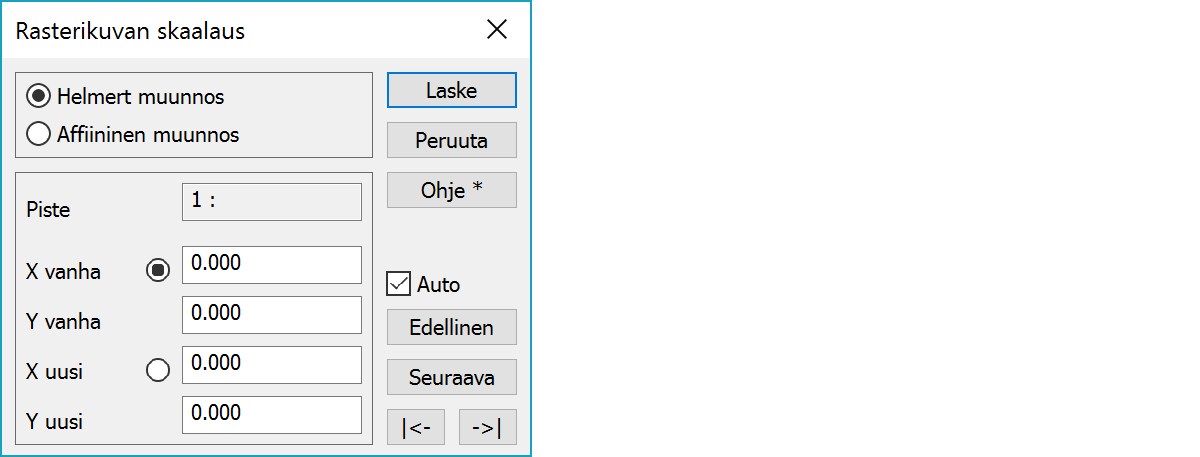Advance to next point with Seuraava

coord(451,377)
